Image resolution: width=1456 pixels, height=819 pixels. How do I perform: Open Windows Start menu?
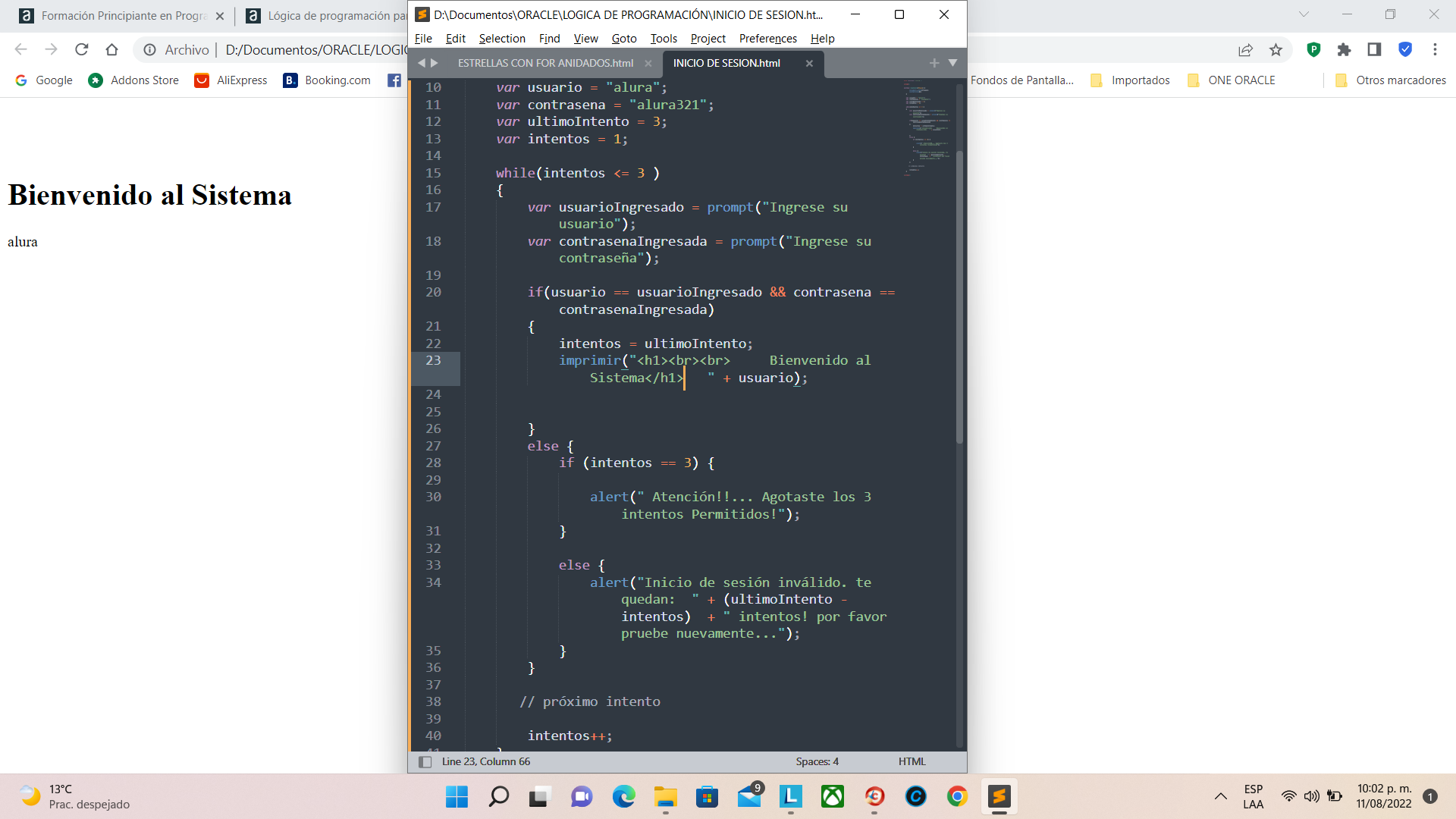(457, 797)
